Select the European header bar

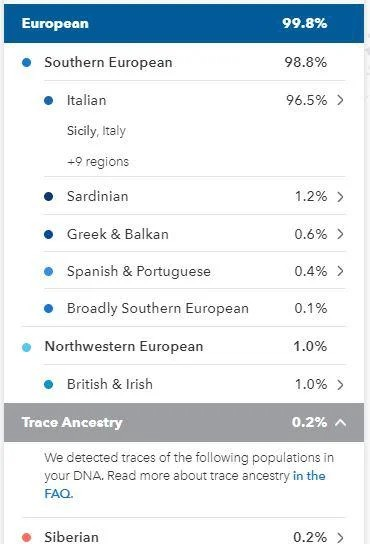[184, 24]
